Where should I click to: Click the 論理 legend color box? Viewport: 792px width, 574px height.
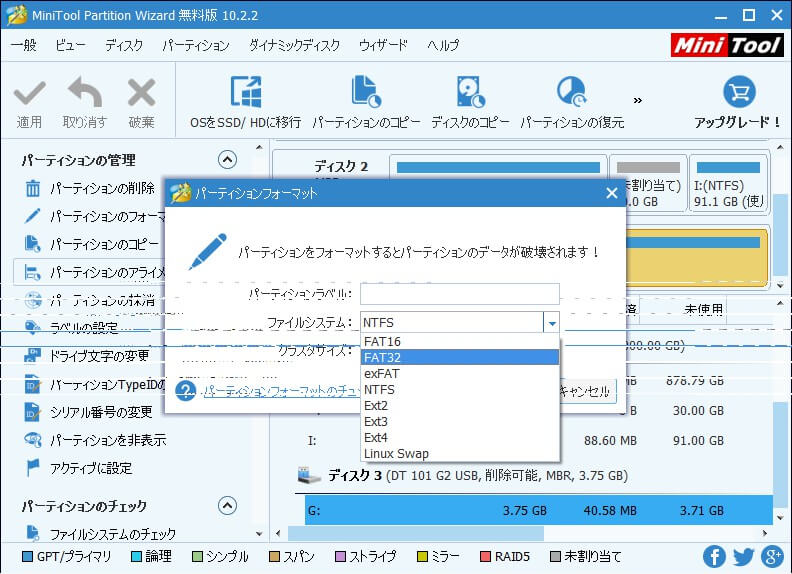(136, 556)
